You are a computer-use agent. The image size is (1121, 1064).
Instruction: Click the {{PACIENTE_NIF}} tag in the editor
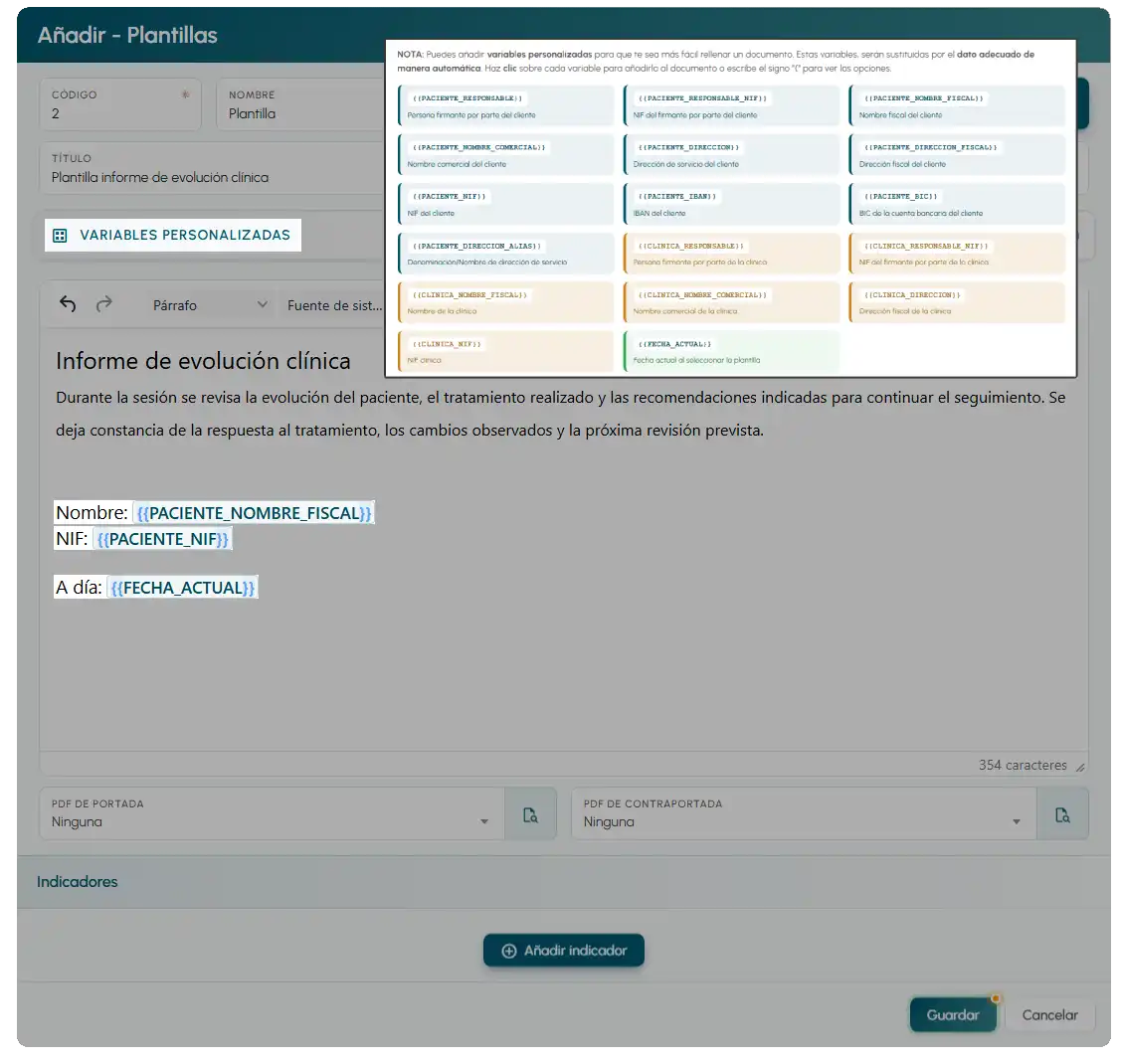(162, 539)
